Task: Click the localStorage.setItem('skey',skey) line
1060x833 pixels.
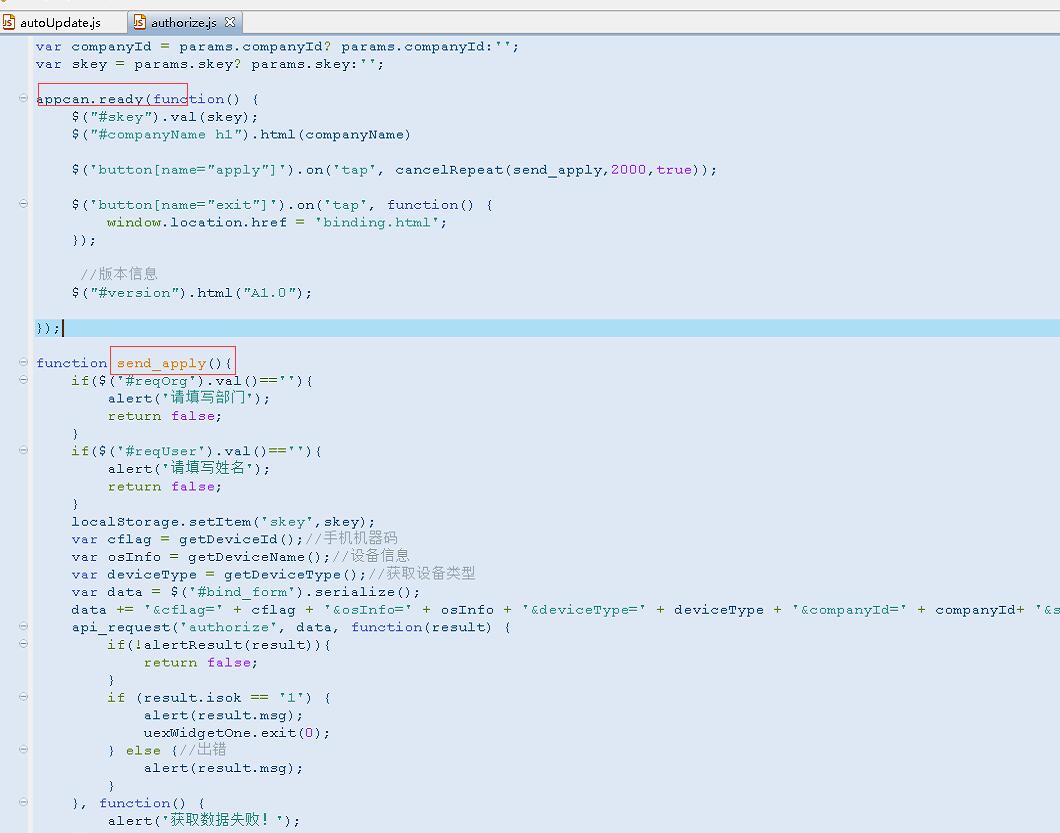Action: coord(223,522)
